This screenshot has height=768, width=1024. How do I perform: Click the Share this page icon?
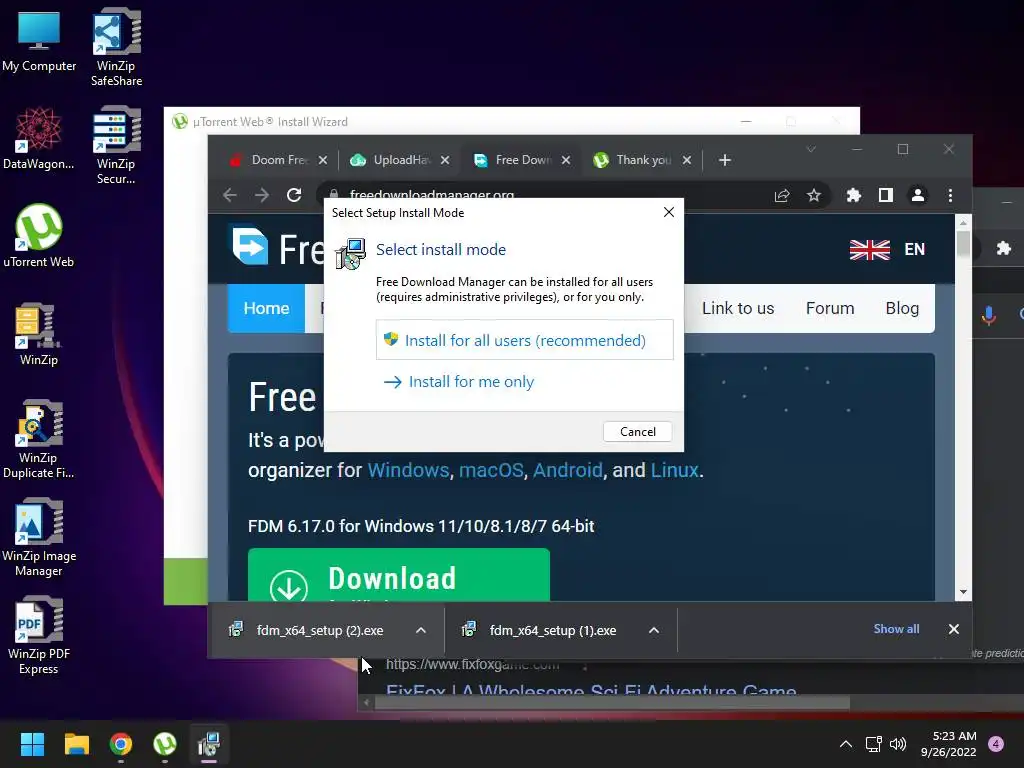pos(782,195)
